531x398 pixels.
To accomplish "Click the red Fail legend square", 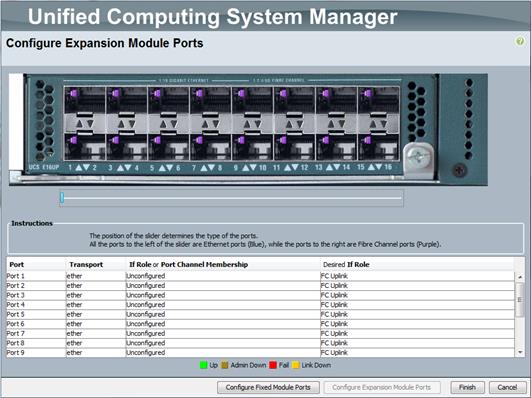I will [x=273, y=365].
